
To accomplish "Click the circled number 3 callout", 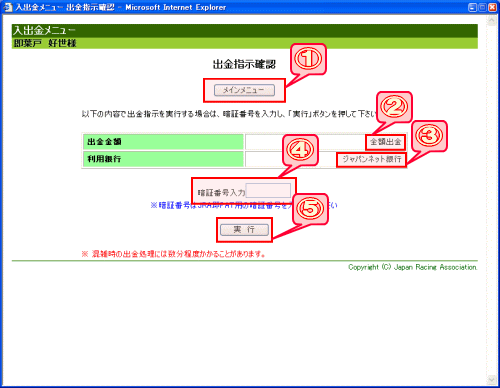I will point(429,136).
